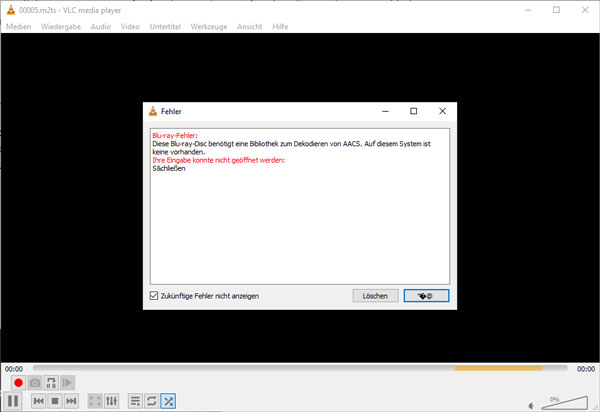Image resolution: width=600 pixels, height=412 pixels.
Task: Toggle the A-B loop button
Action: (x=51, y=383)
